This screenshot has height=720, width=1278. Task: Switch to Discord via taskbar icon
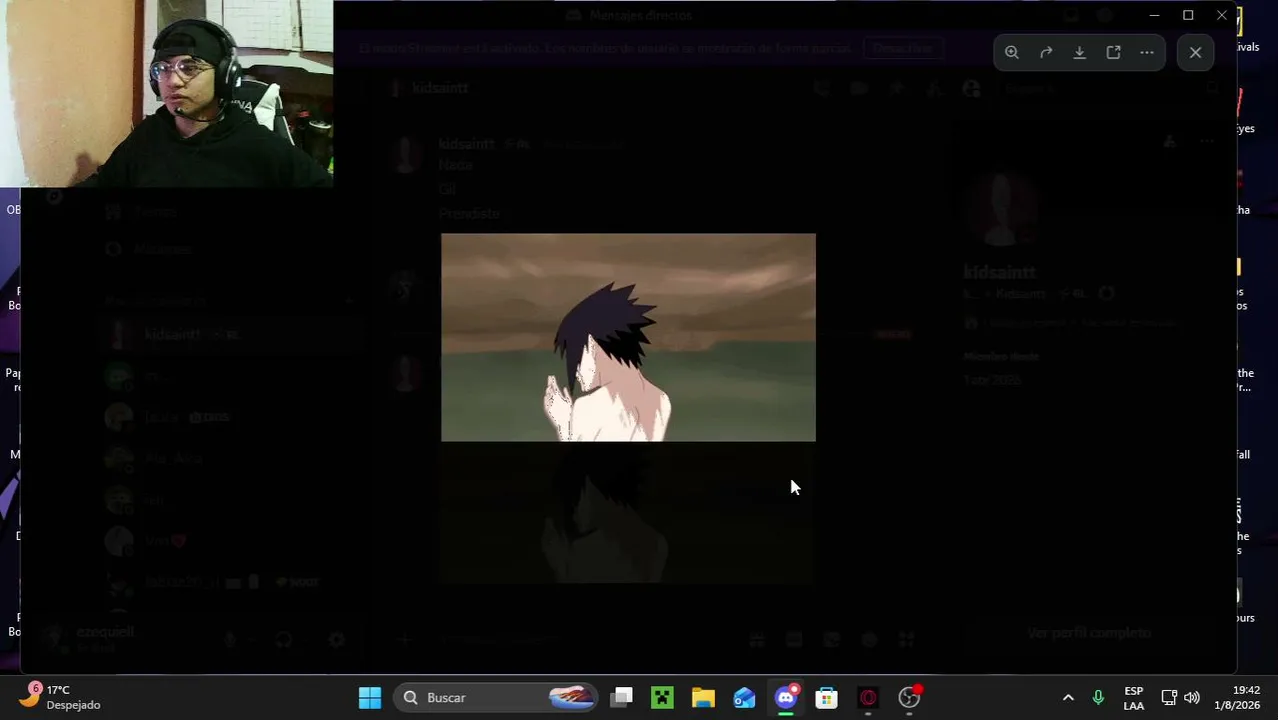[x=786, y=697]
